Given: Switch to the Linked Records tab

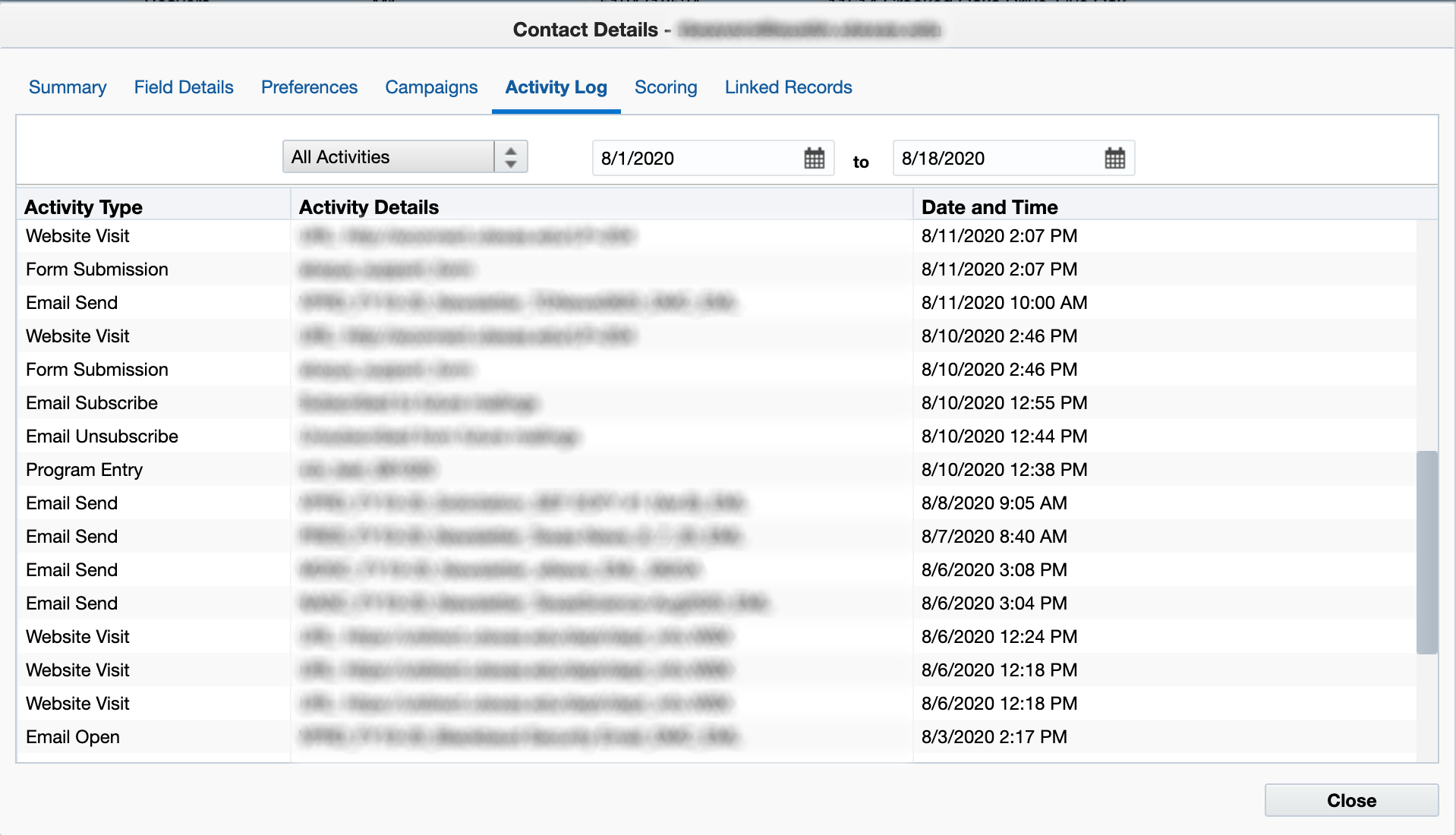Looking at the screenshot, I should pos(788,87).
